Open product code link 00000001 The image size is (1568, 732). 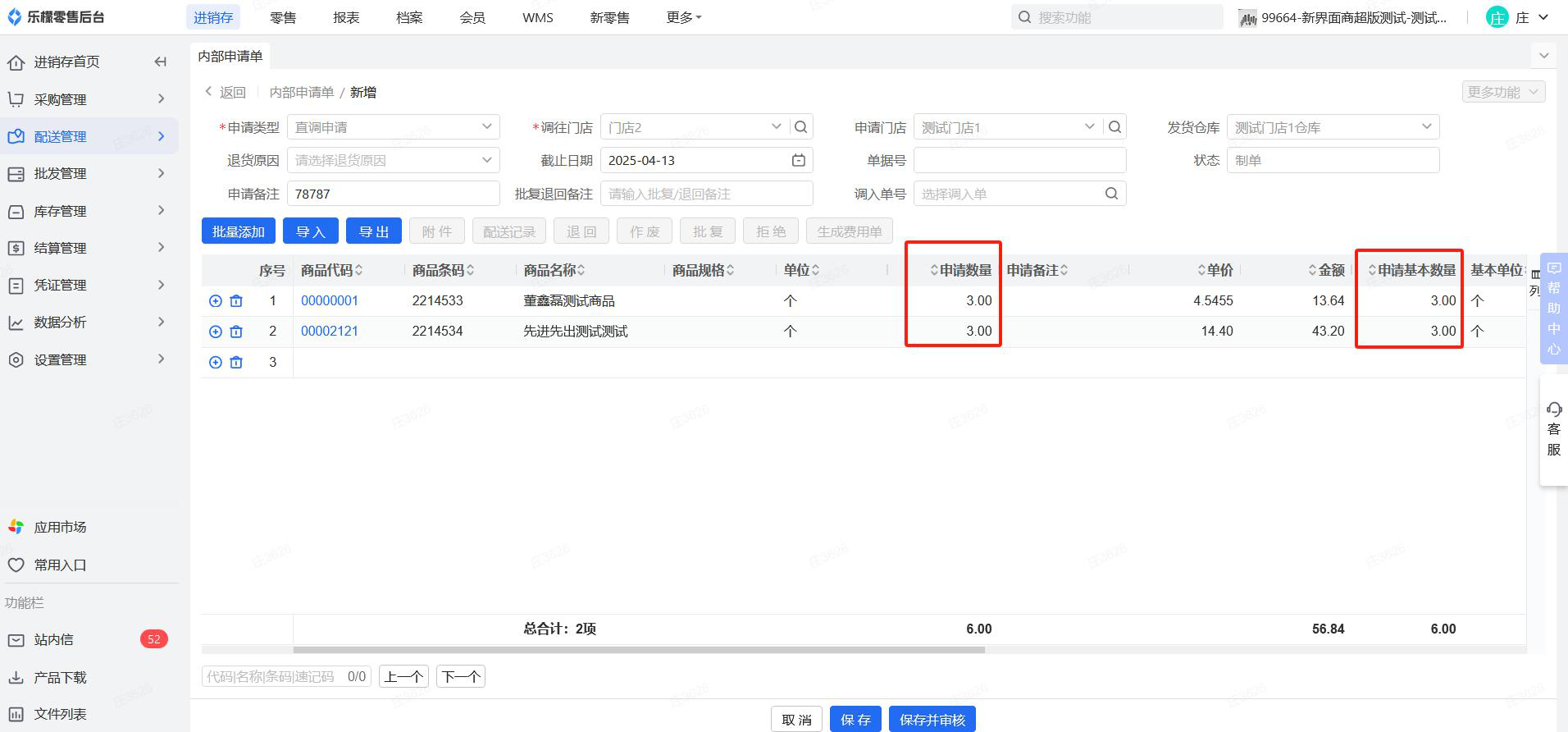(x=330, y=301)
